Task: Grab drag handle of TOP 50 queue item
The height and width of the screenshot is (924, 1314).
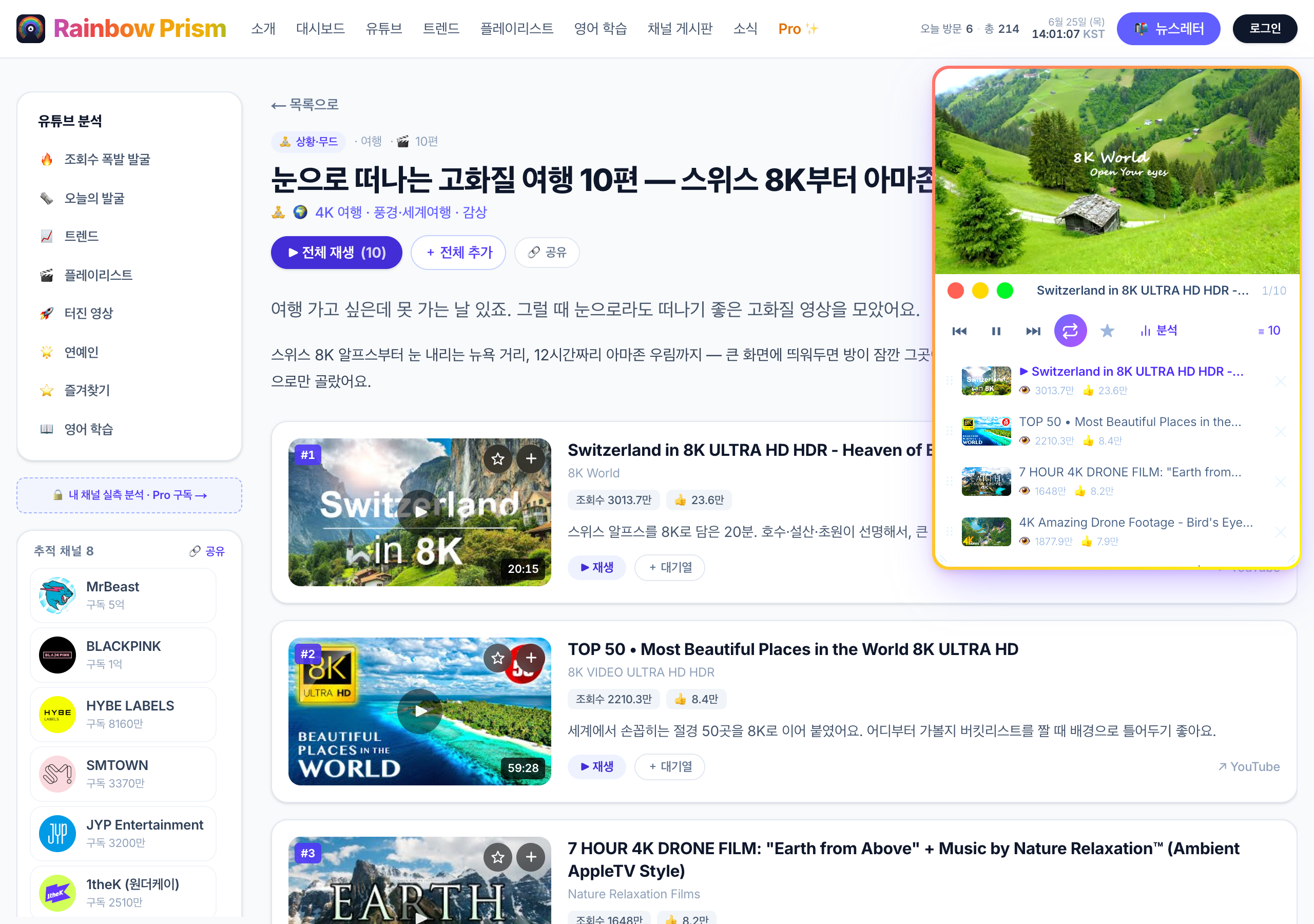Action: coord(950,431)
